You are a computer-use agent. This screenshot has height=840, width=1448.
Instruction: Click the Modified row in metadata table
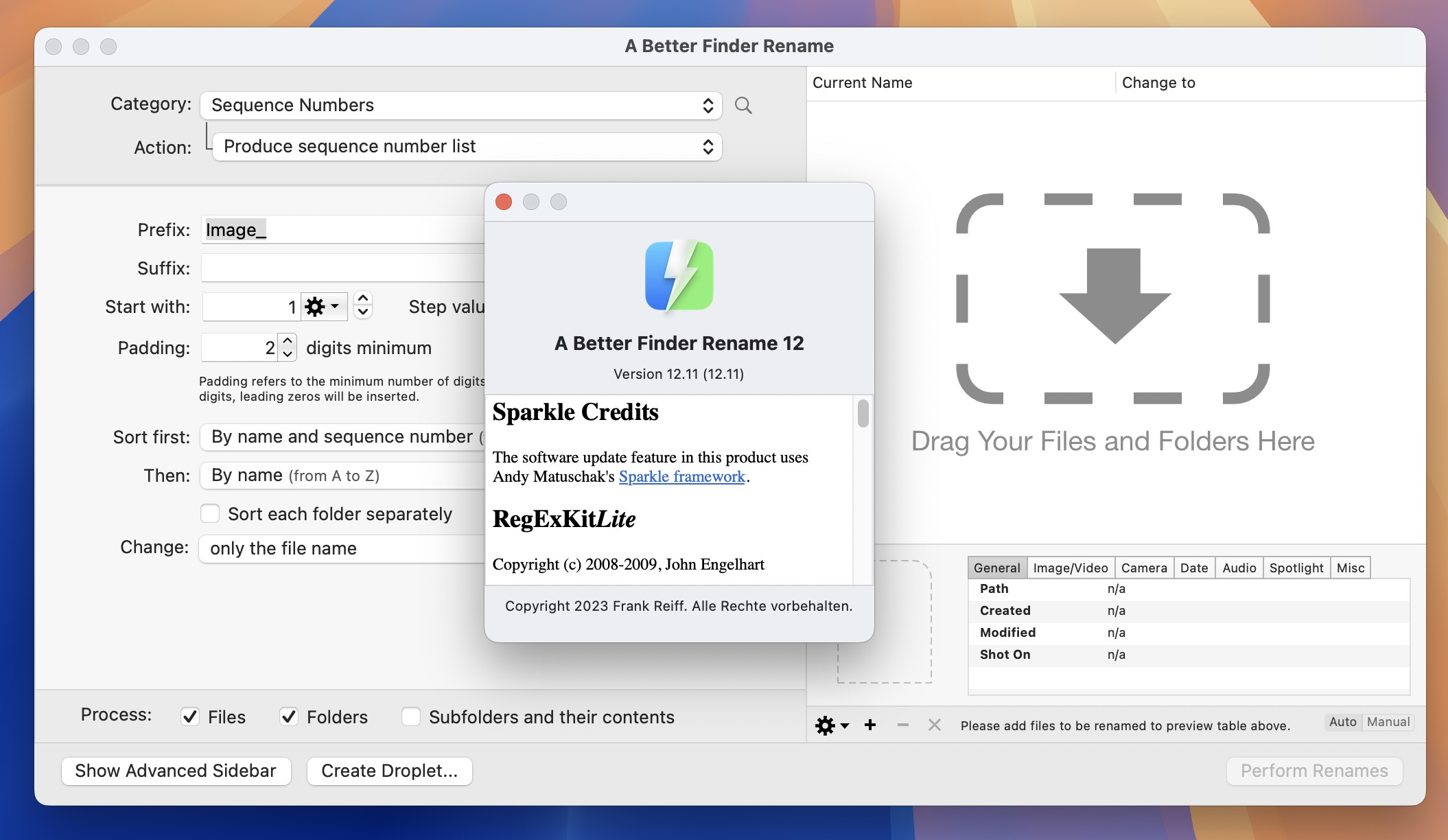point(1189,633)
